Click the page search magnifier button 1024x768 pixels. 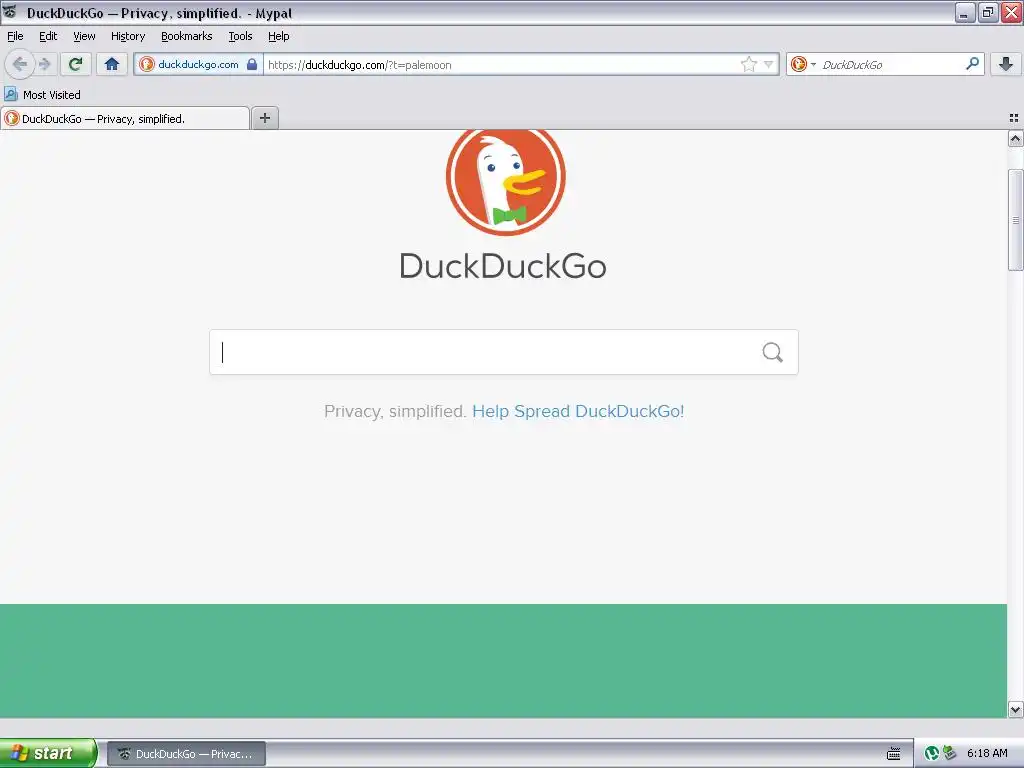pos(773,353)
